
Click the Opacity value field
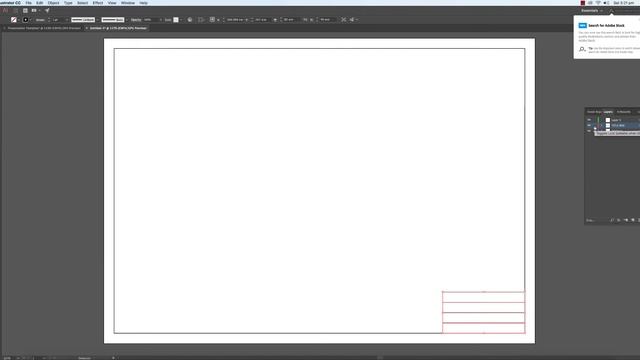tap(149, 20)
